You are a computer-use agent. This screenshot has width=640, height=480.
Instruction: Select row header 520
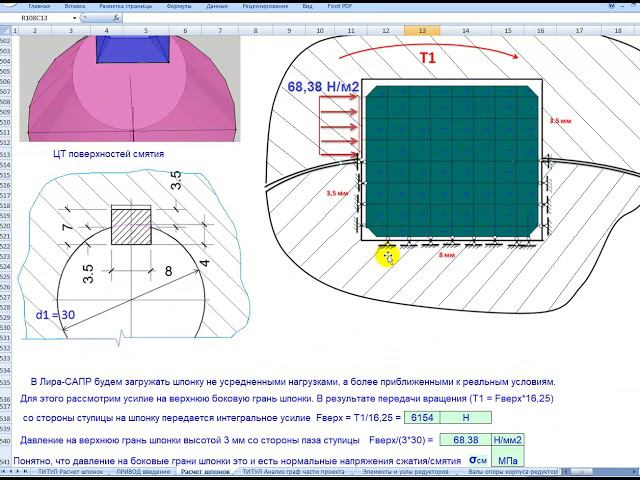point(5,226)
